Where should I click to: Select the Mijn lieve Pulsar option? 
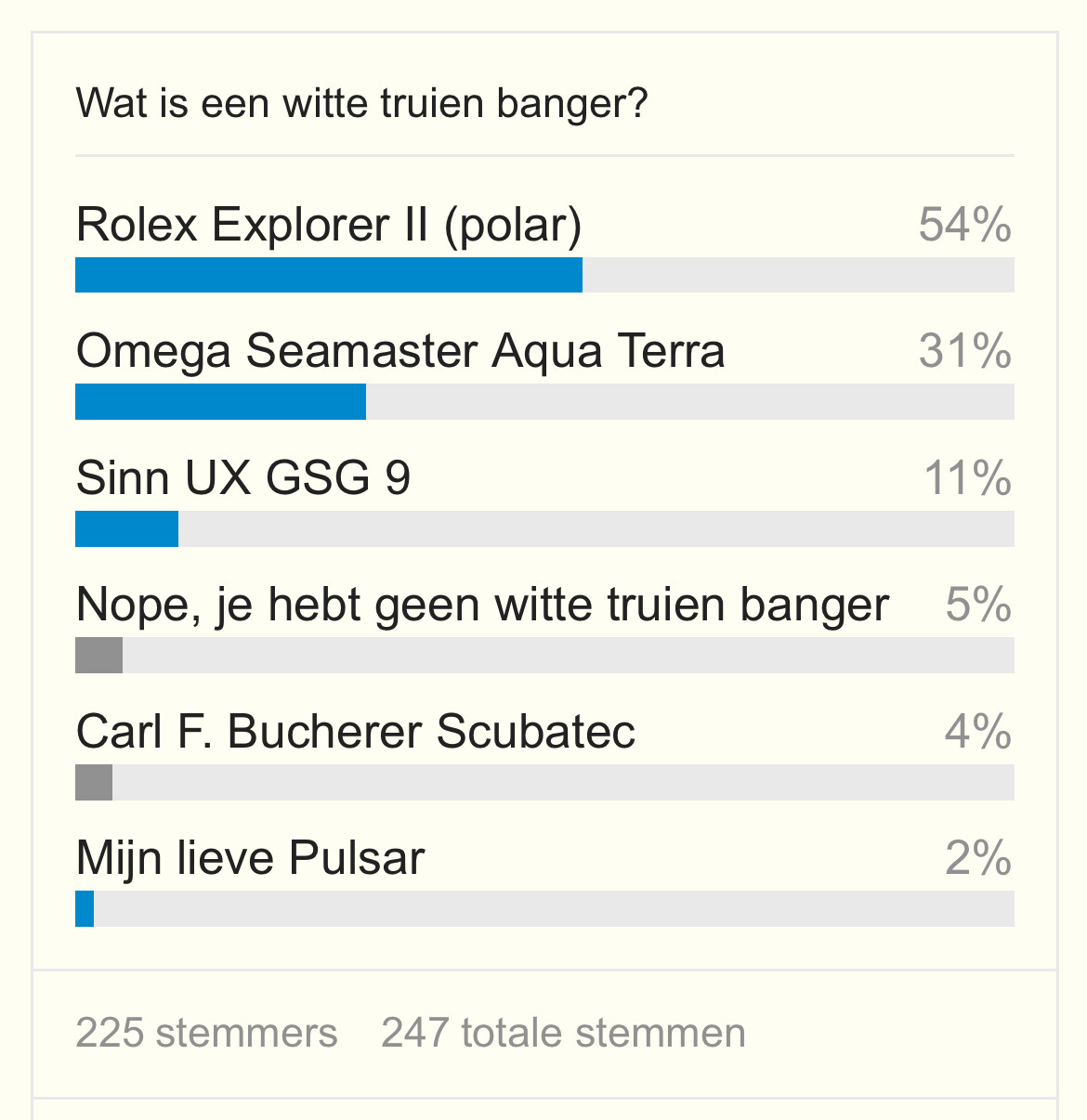click(250, 858)
